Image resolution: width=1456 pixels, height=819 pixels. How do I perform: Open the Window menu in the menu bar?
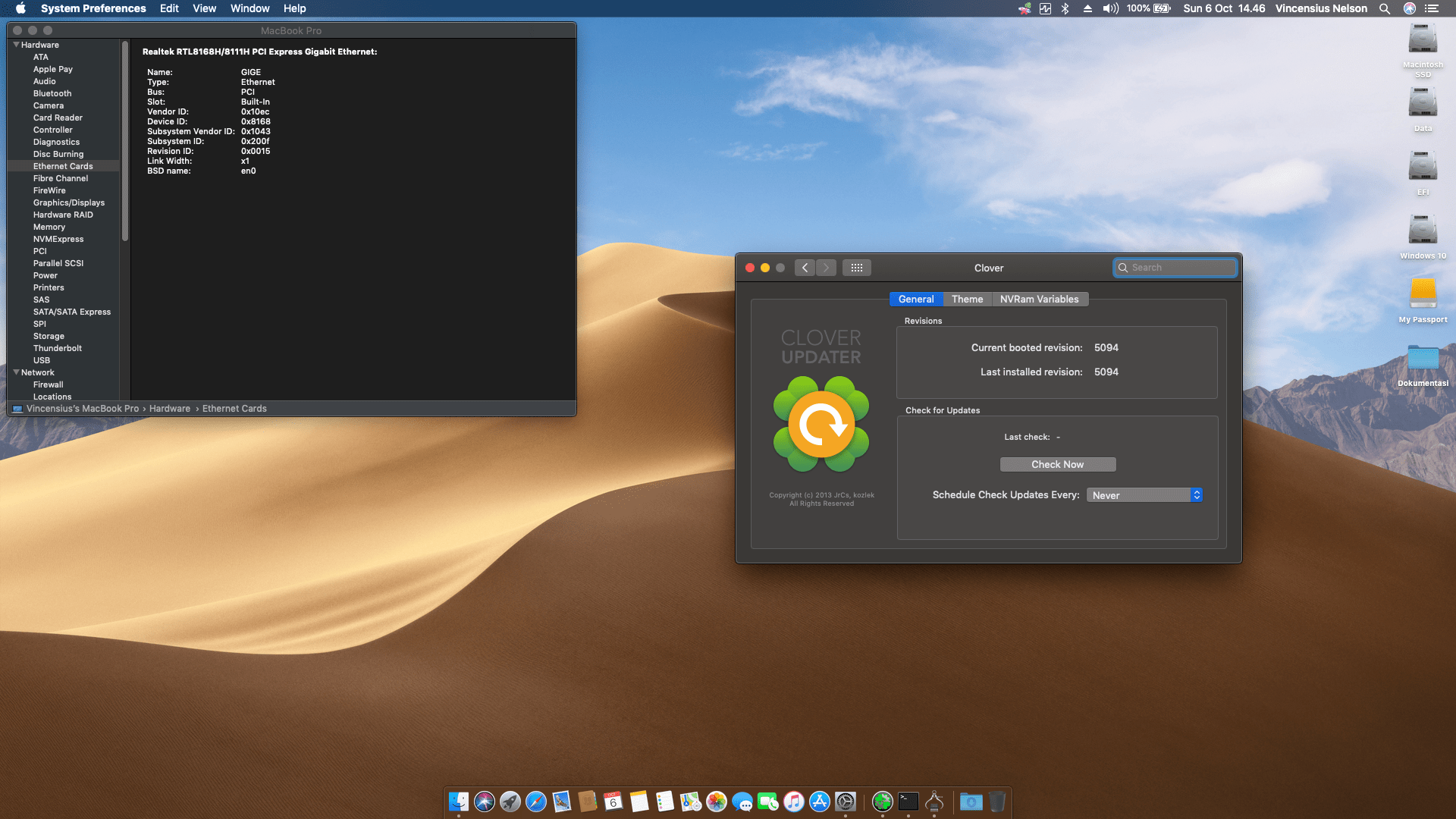(249, 8)
